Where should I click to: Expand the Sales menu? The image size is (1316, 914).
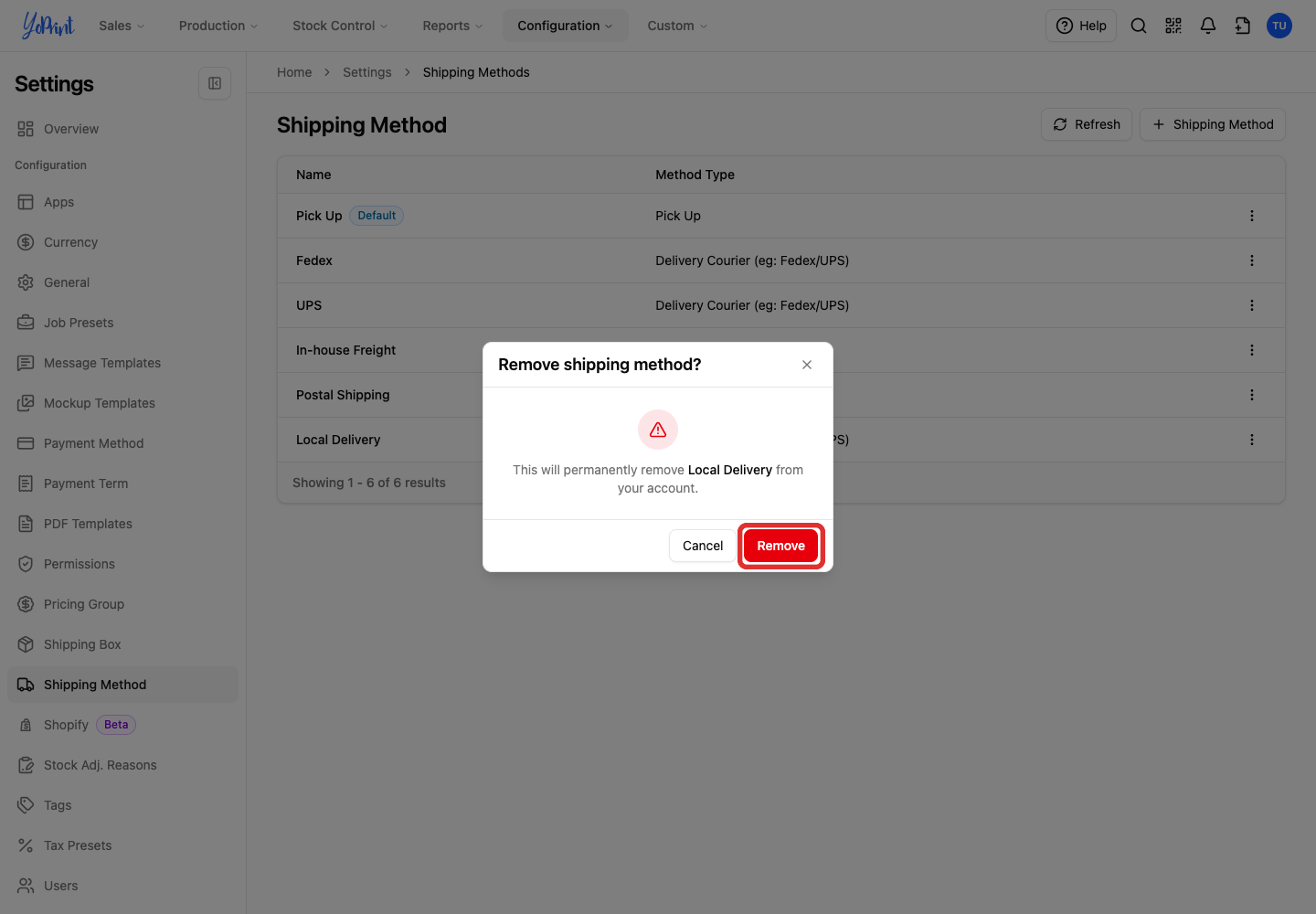(122, 26)
